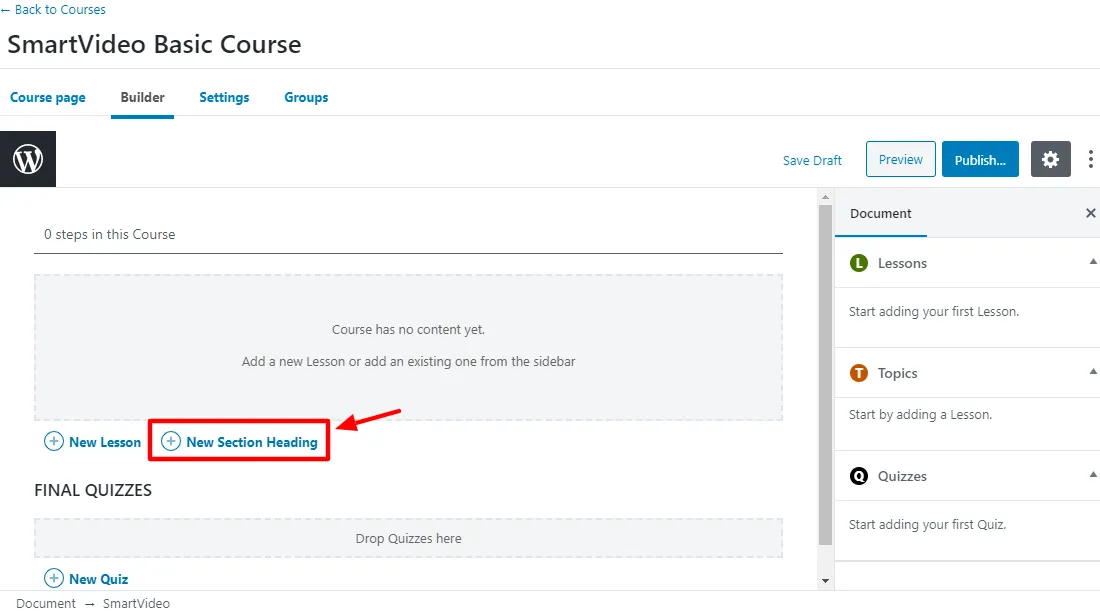Click the plus icon beside New Section Heading
Image resolution: width=1100 pixels, height=615 pixels.
pos(170,441)
